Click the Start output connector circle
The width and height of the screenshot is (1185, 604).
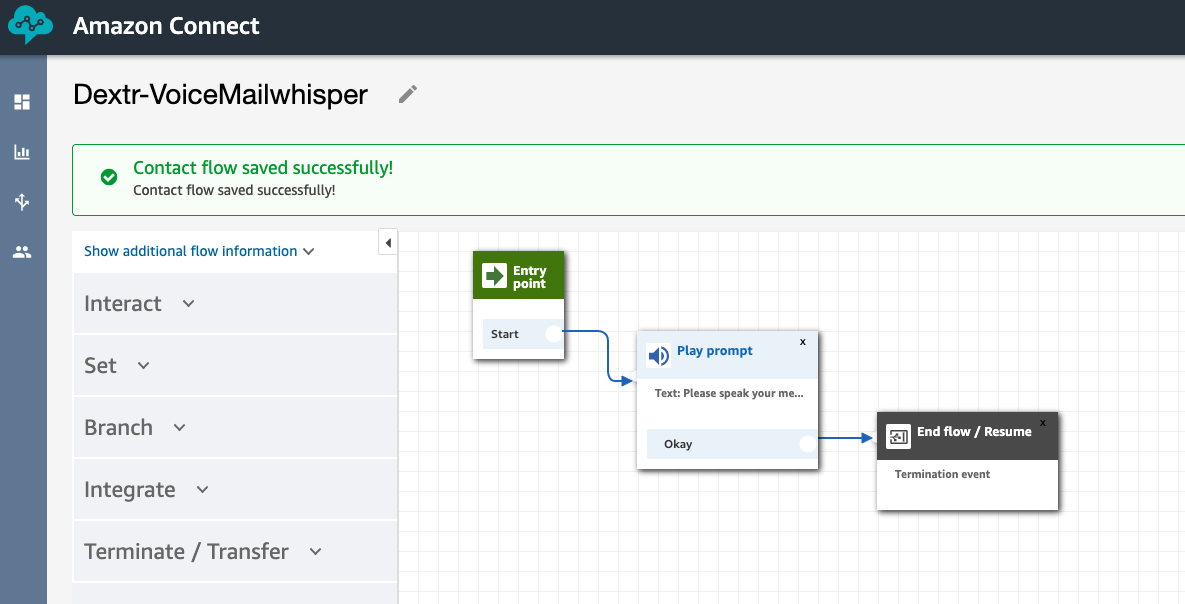coord(554,333)
